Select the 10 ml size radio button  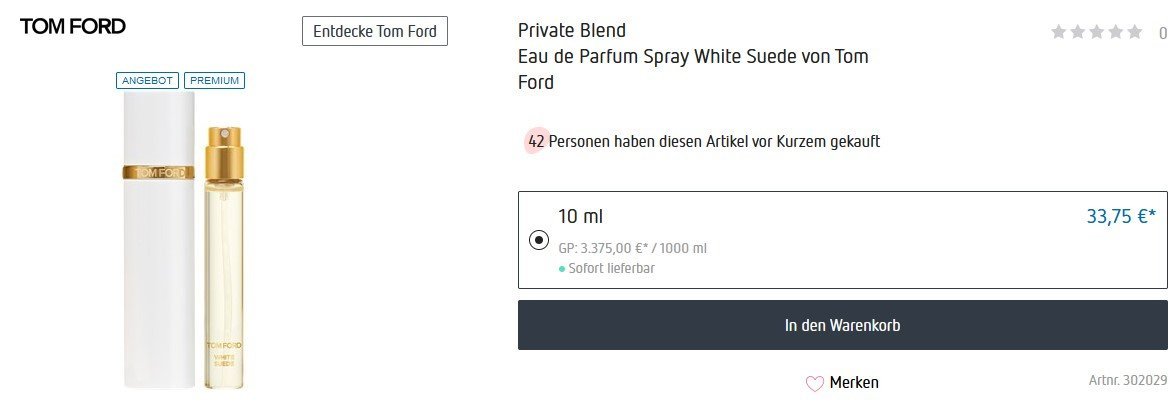coord(539,240)
